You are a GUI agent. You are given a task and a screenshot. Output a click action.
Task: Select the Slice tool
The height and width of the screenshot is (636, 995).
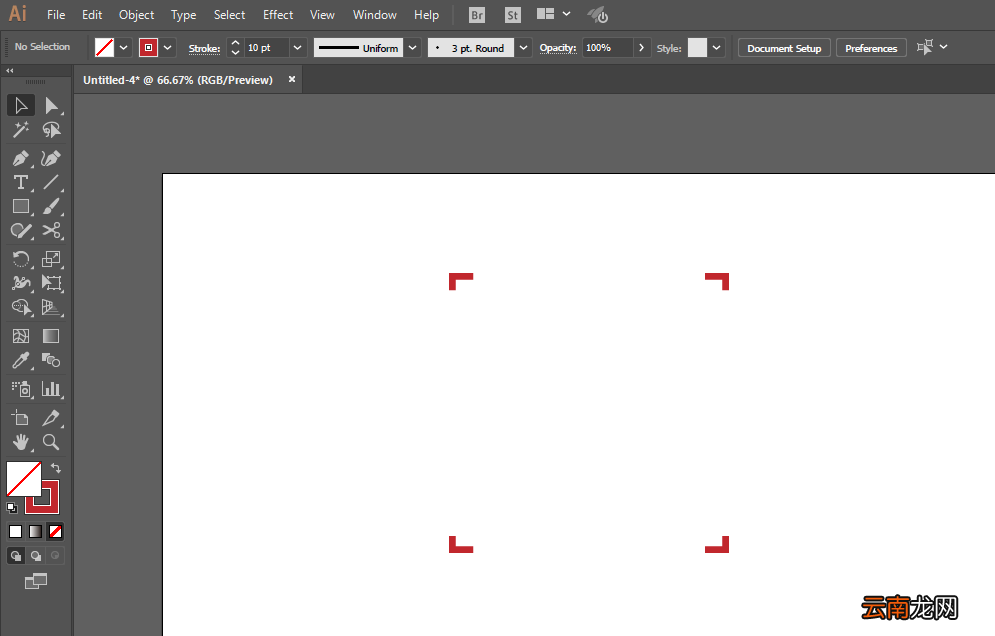51,418
